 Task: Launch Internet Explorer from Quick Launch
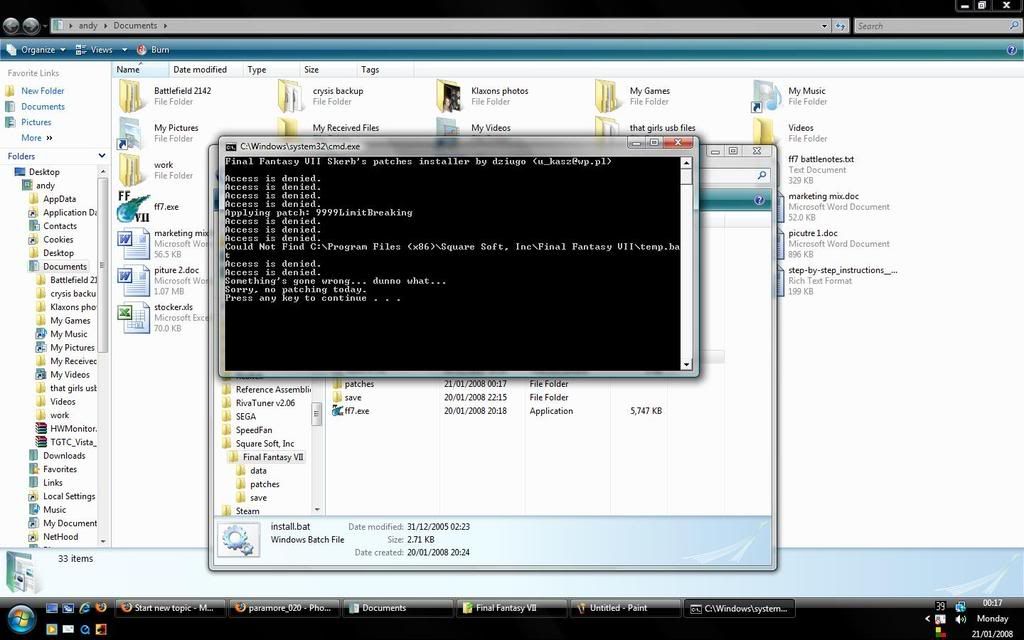84,607
